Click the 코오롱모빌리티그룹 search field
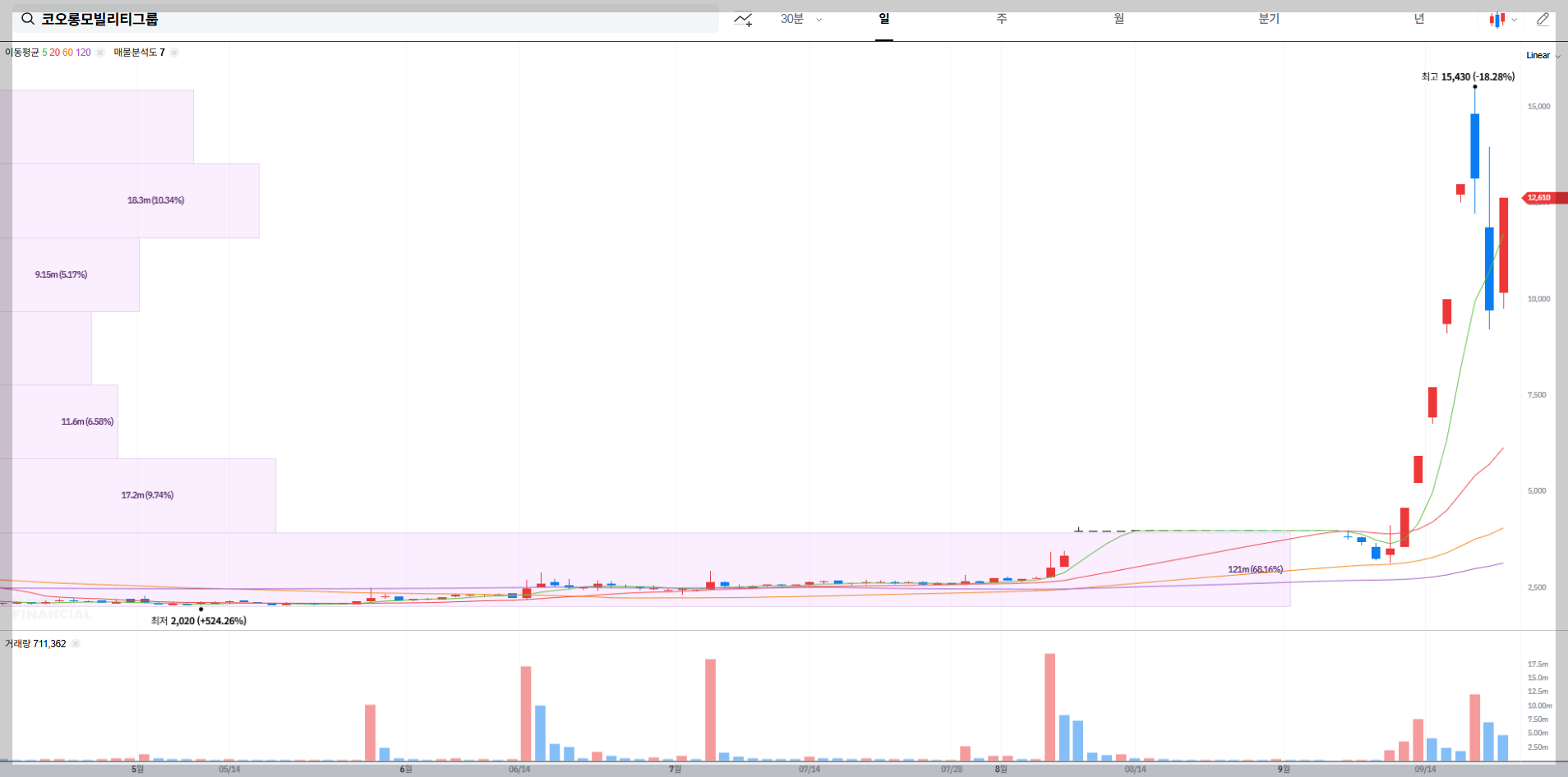 click(366, 19)
